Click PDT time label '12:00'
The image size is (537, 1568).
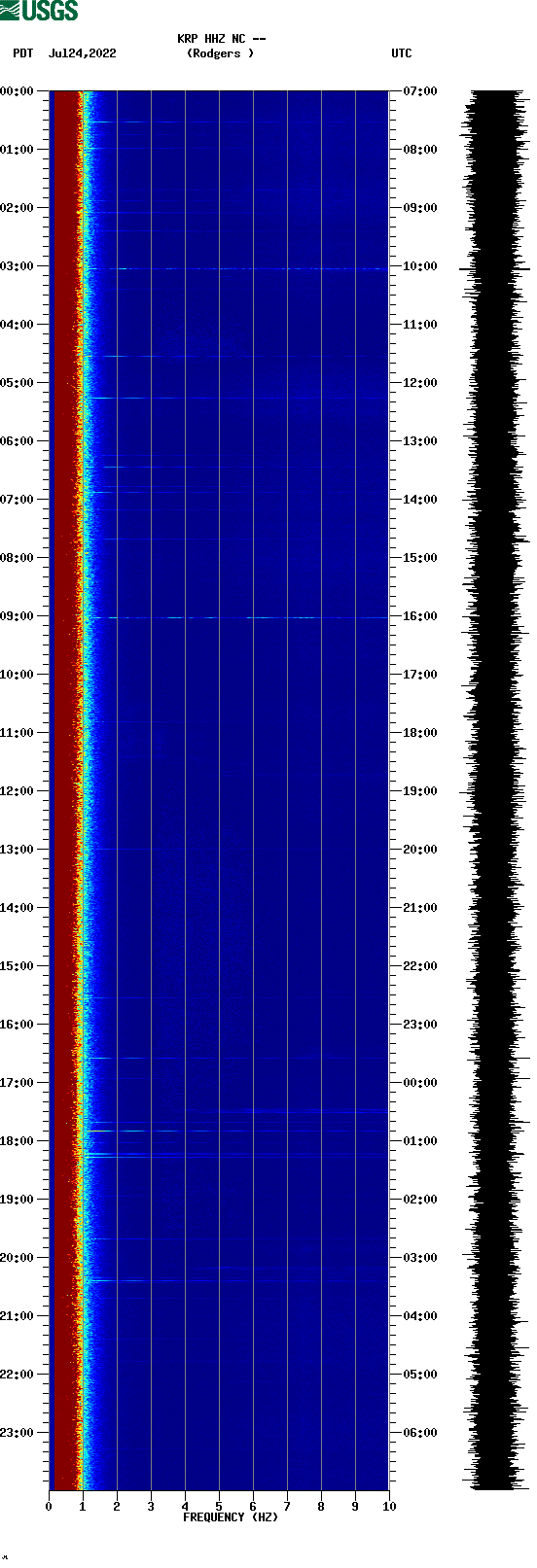pos(18,791)
